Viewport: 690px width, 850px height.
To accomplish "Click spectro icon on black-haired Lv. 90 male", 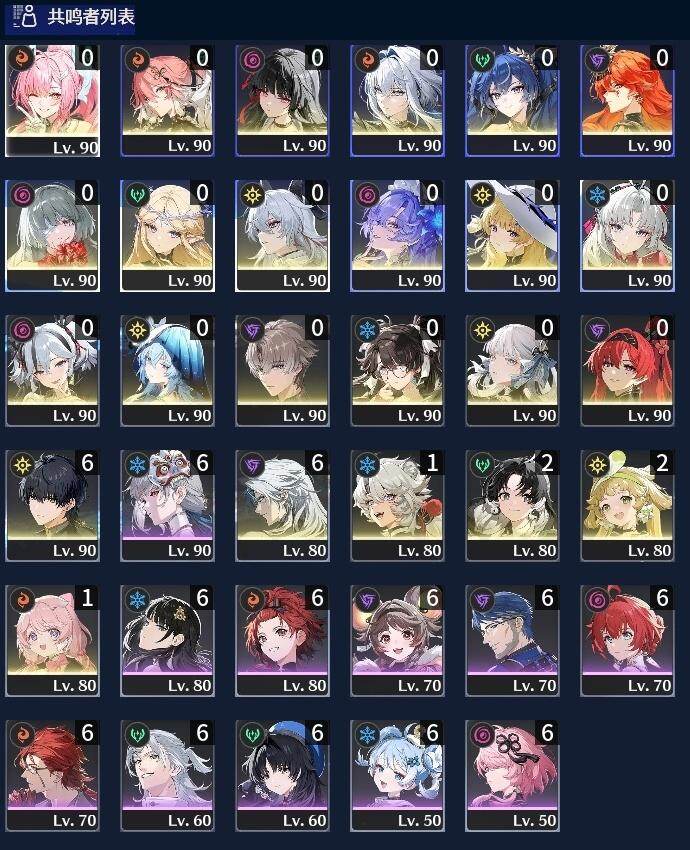I will (22, 465).
